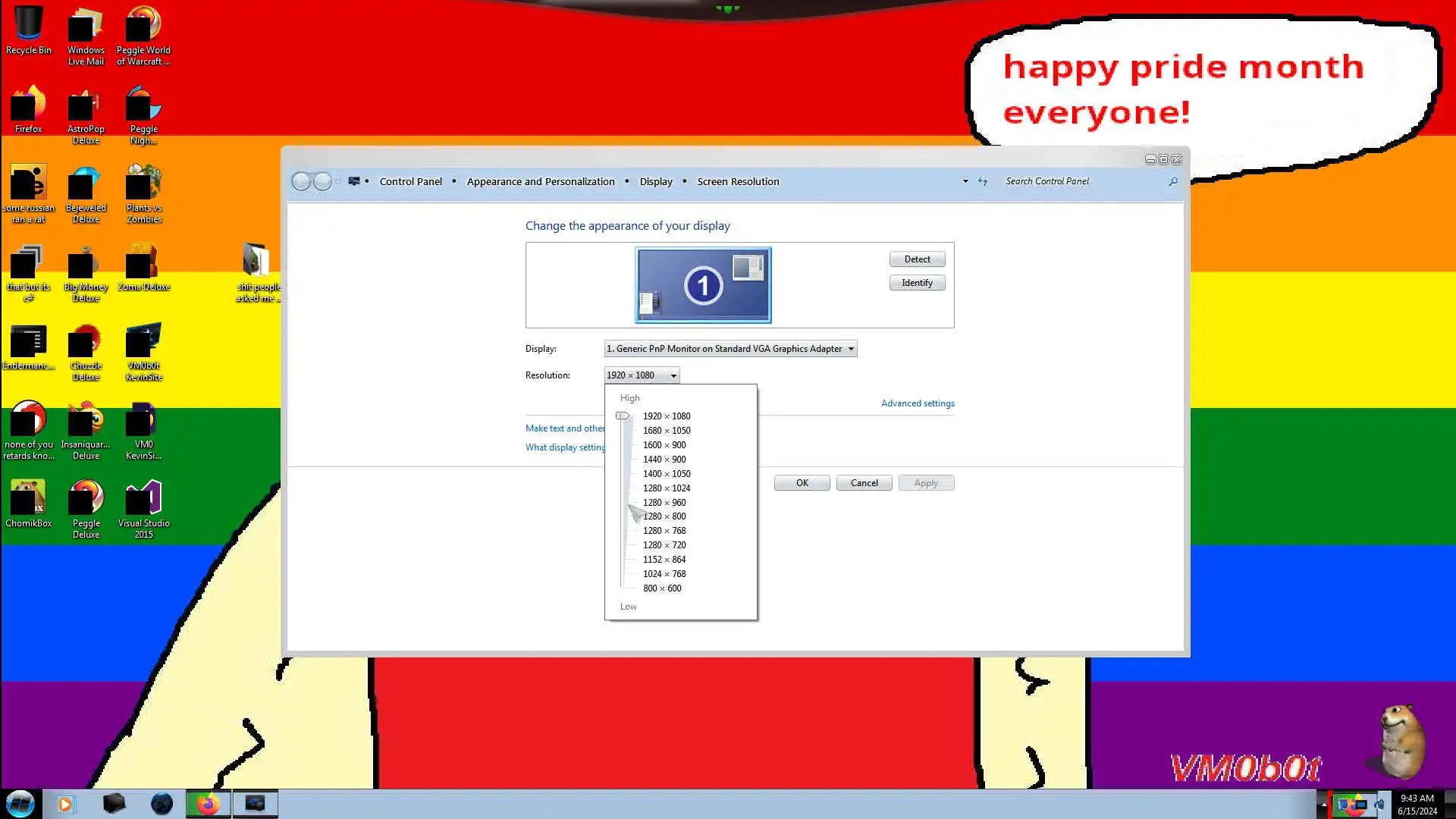
Task: Select the 1280 × 1024 resolution option
Action: pos(666,488)
